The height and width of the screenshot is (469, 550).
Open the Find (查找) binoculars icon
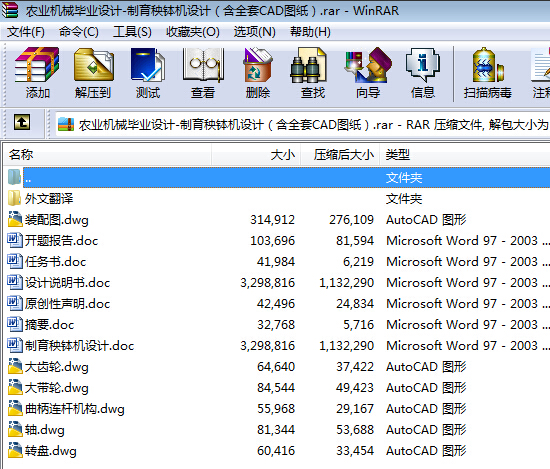tap(309, 66)
